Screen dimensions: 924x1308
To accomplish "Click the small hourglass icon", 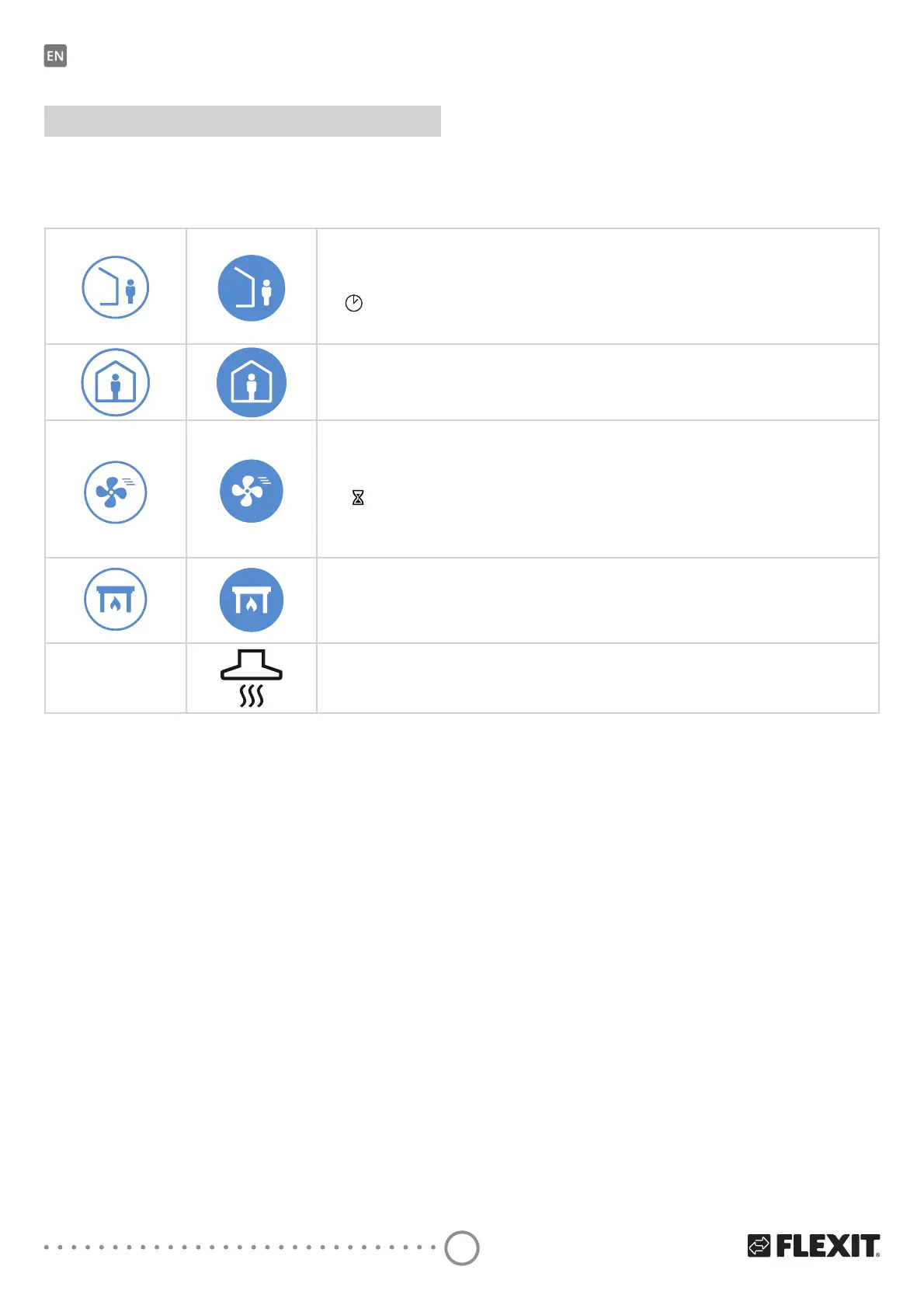I will tap(358, 497).
